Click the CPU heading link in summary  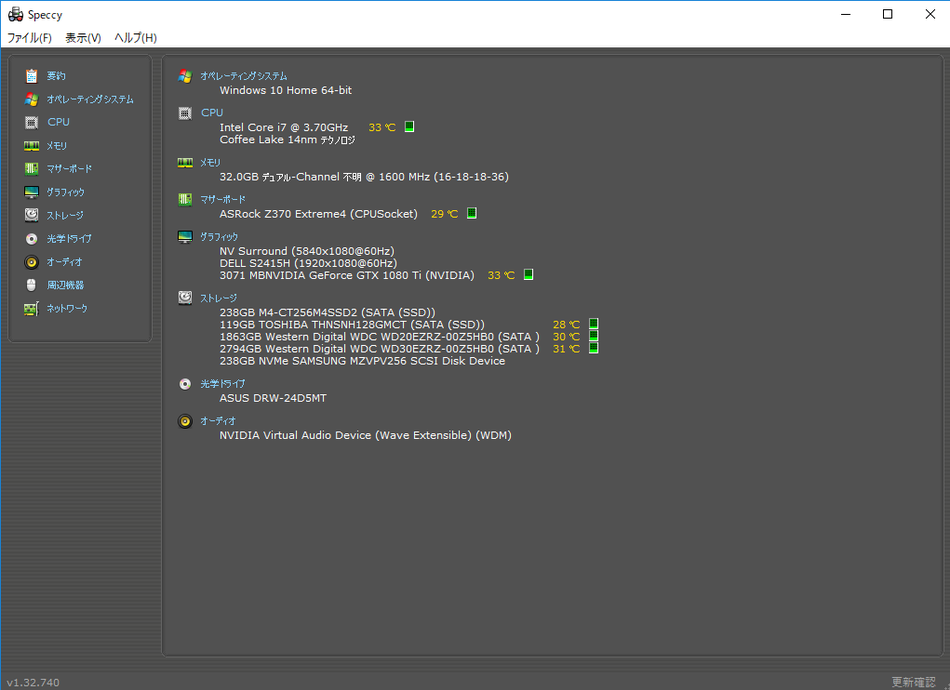tap(212, 113)
